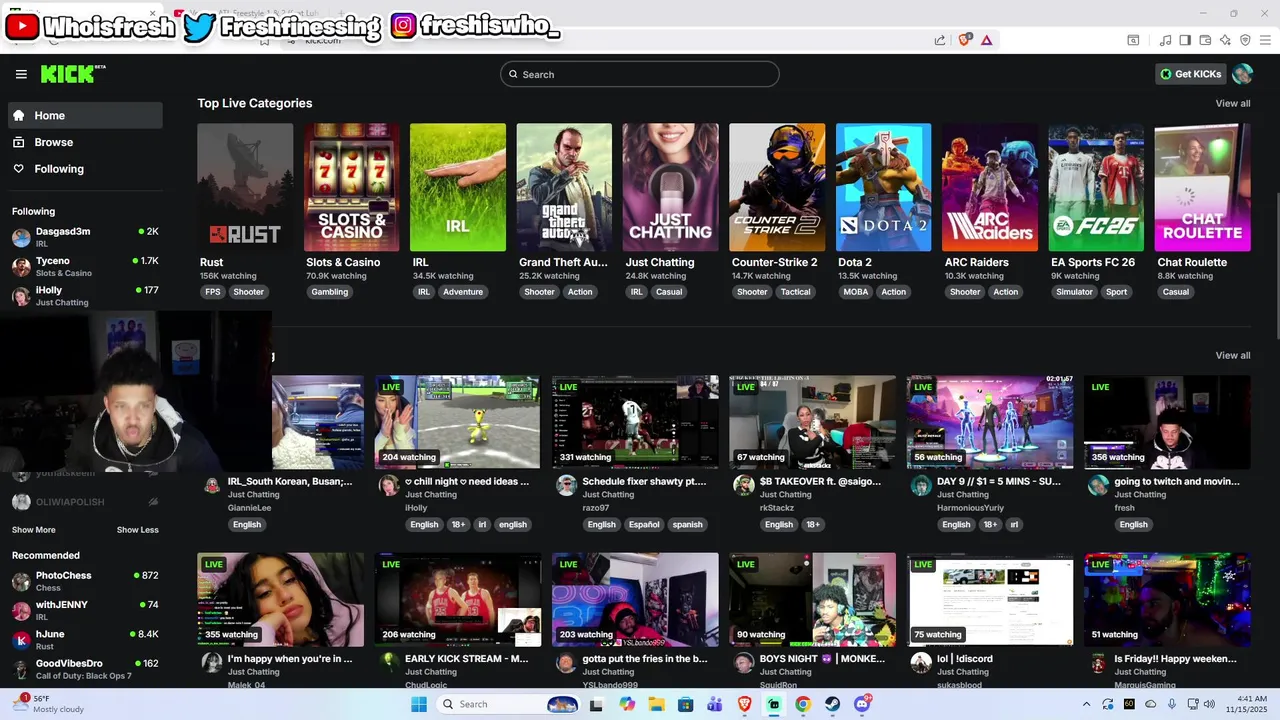
Task: View all streams in second section
Action: point(1232,355)
